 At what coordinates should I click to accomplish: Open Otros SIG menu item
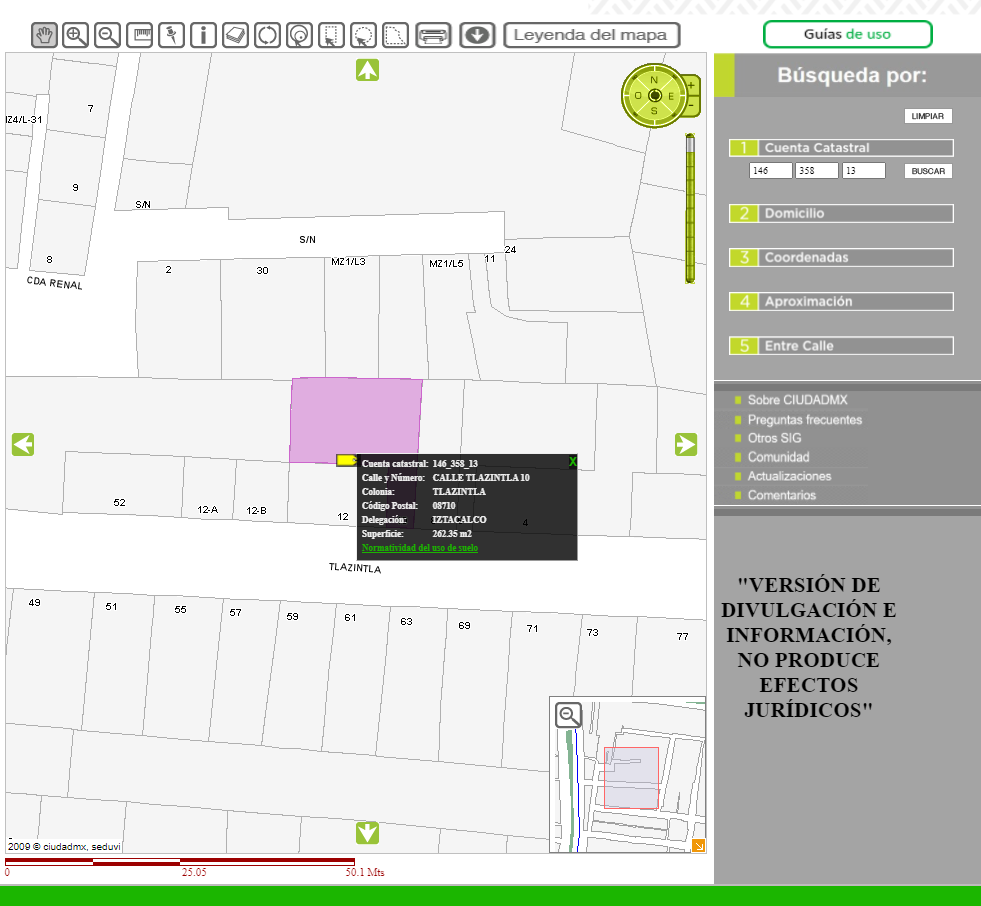pyautogui.click(x=775, y=438)
